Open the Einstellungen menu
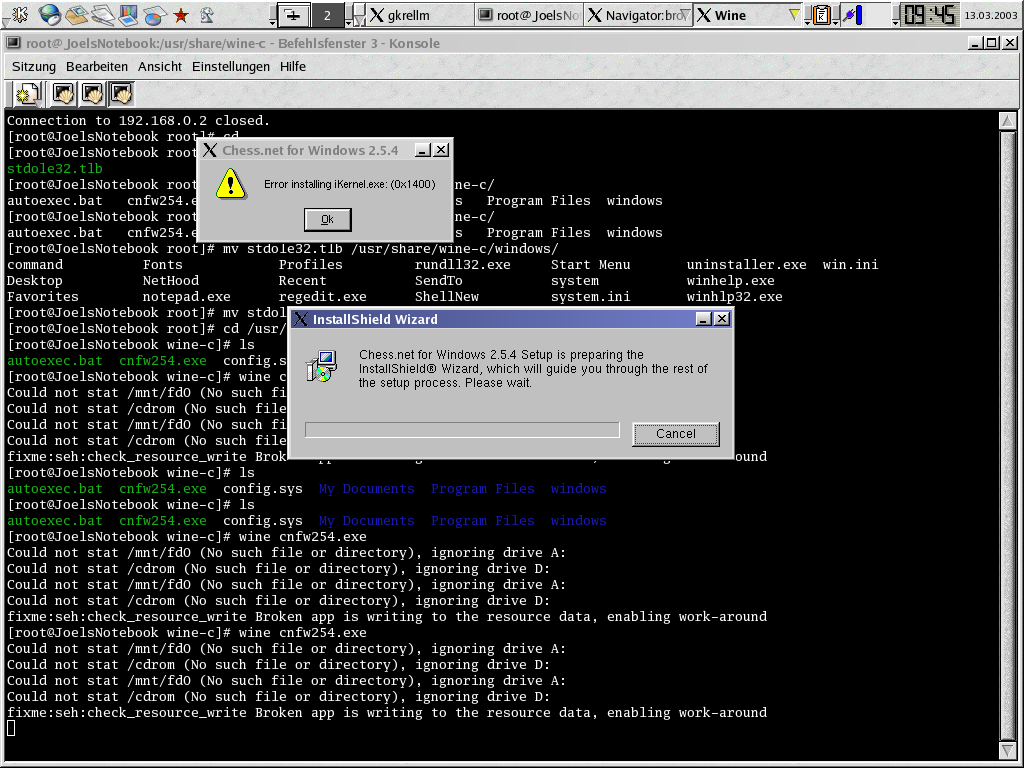The image size is (1024, 768). (x=231, y=66)
